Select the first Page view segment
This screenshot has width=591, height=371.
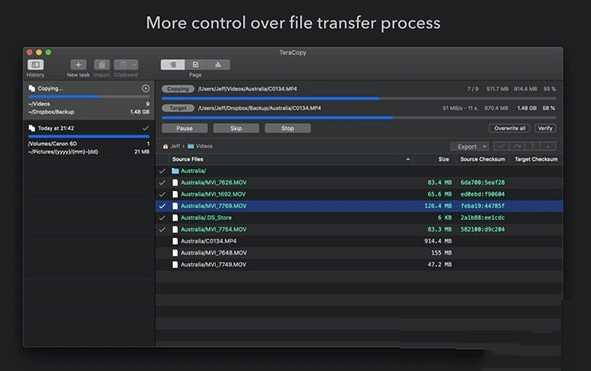[x=172, y=65]
